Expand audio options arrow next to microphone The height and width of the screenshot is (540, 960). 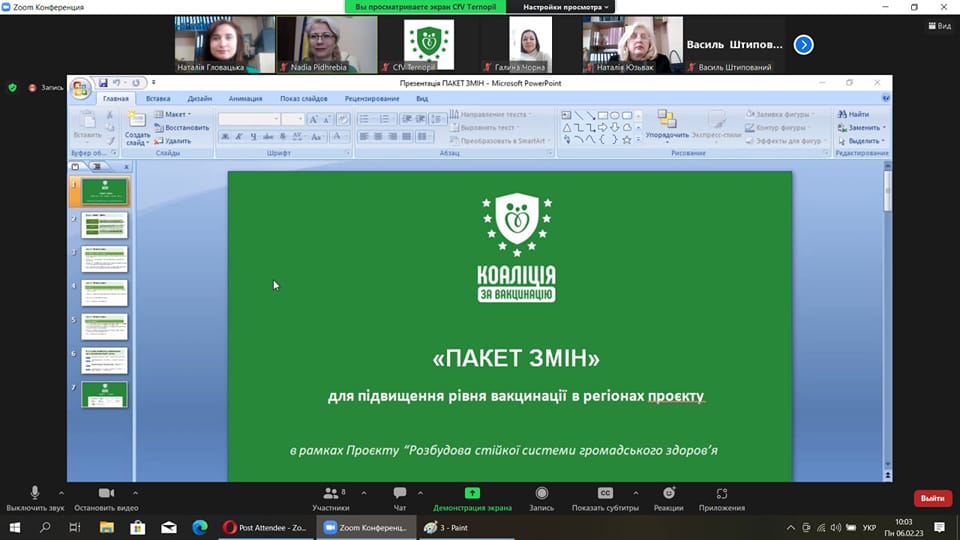61,492
